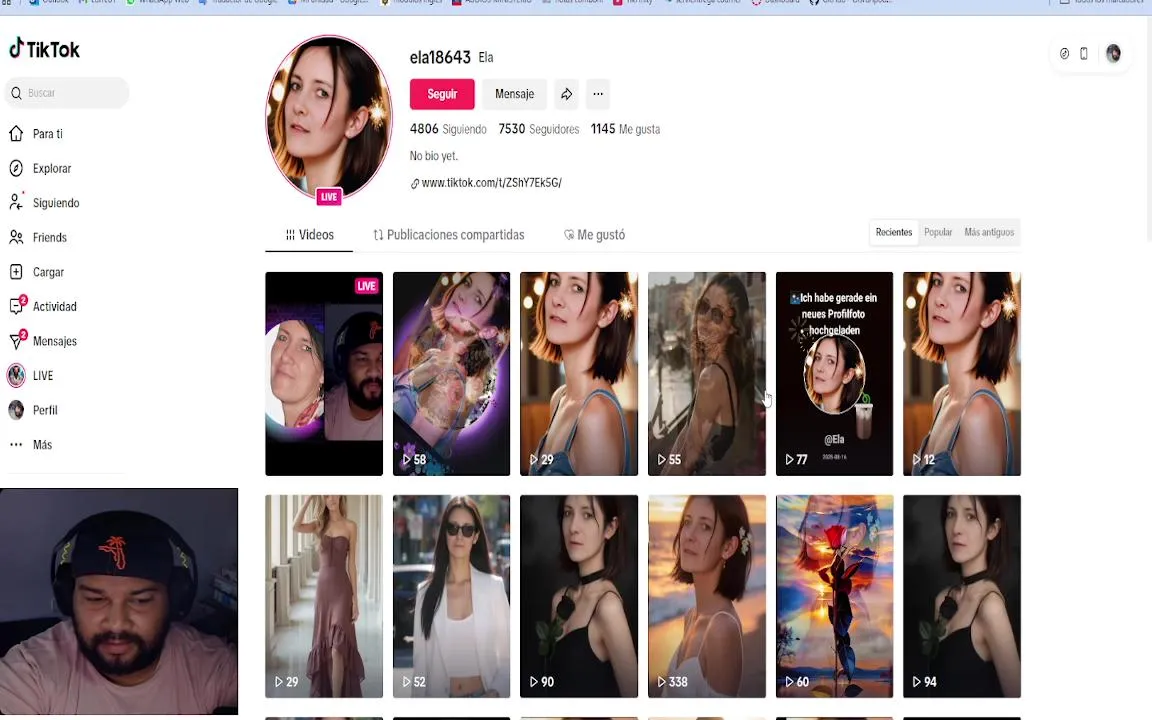1152x720 pixels.
Task: Sort videos by Recientes
Action: [x=893, y=232]
